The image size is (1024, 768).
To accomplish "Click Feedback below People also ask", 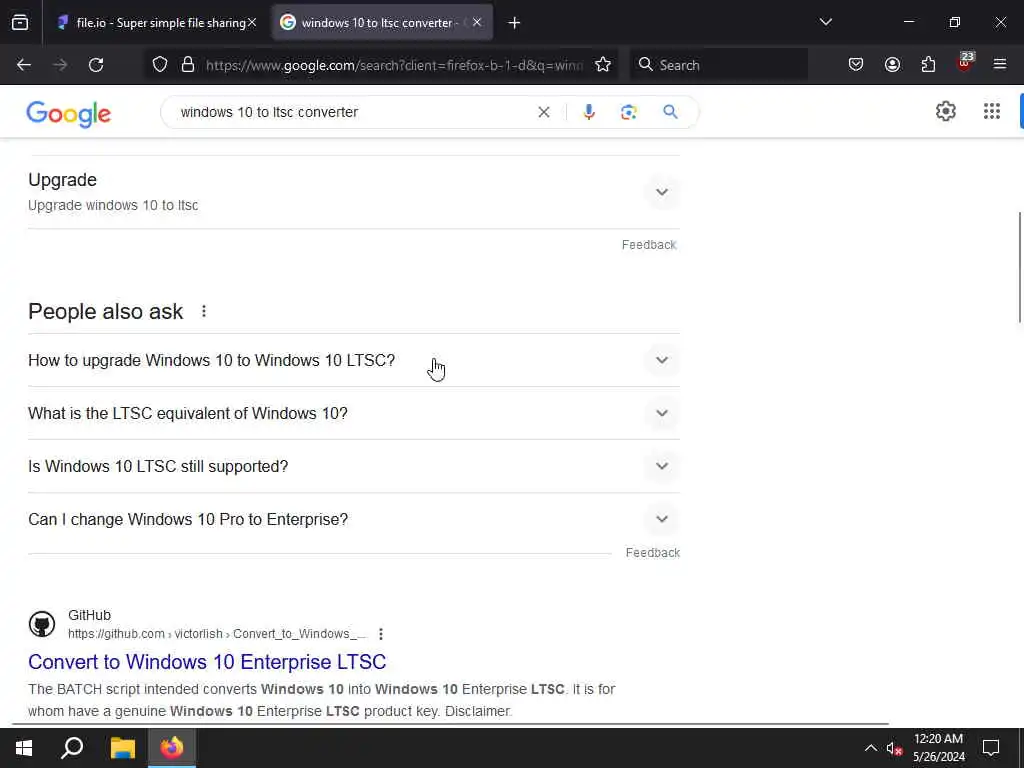I will 652,553.
